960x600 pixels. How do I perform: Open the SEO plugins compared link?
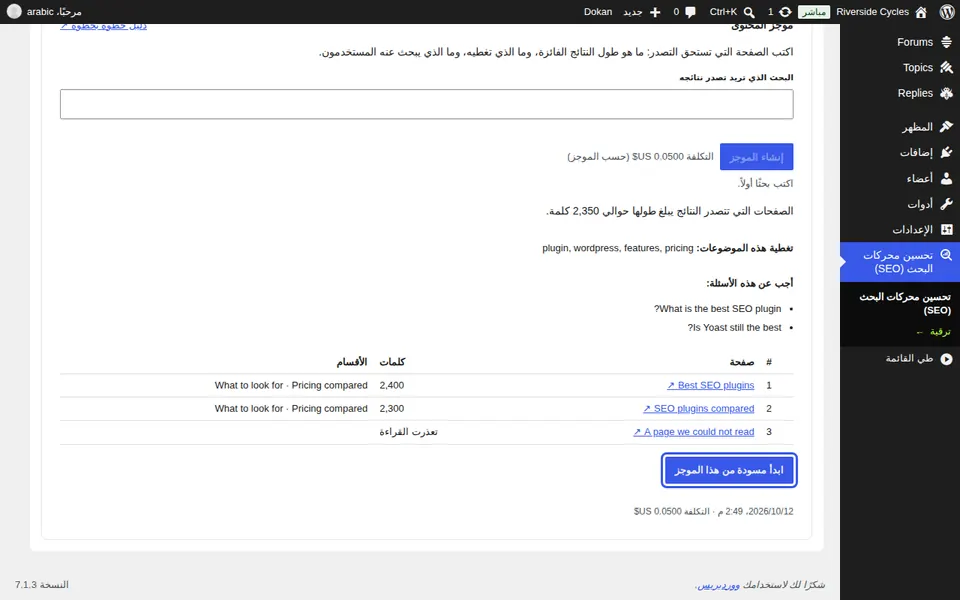tap(699, 408)
